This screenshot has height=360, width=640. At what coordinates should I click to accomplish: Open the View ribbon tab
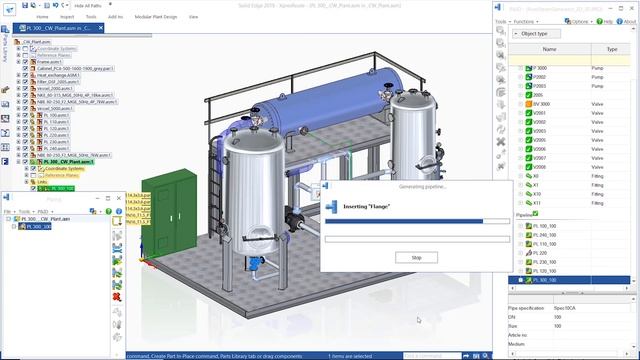tap(193, 17)
